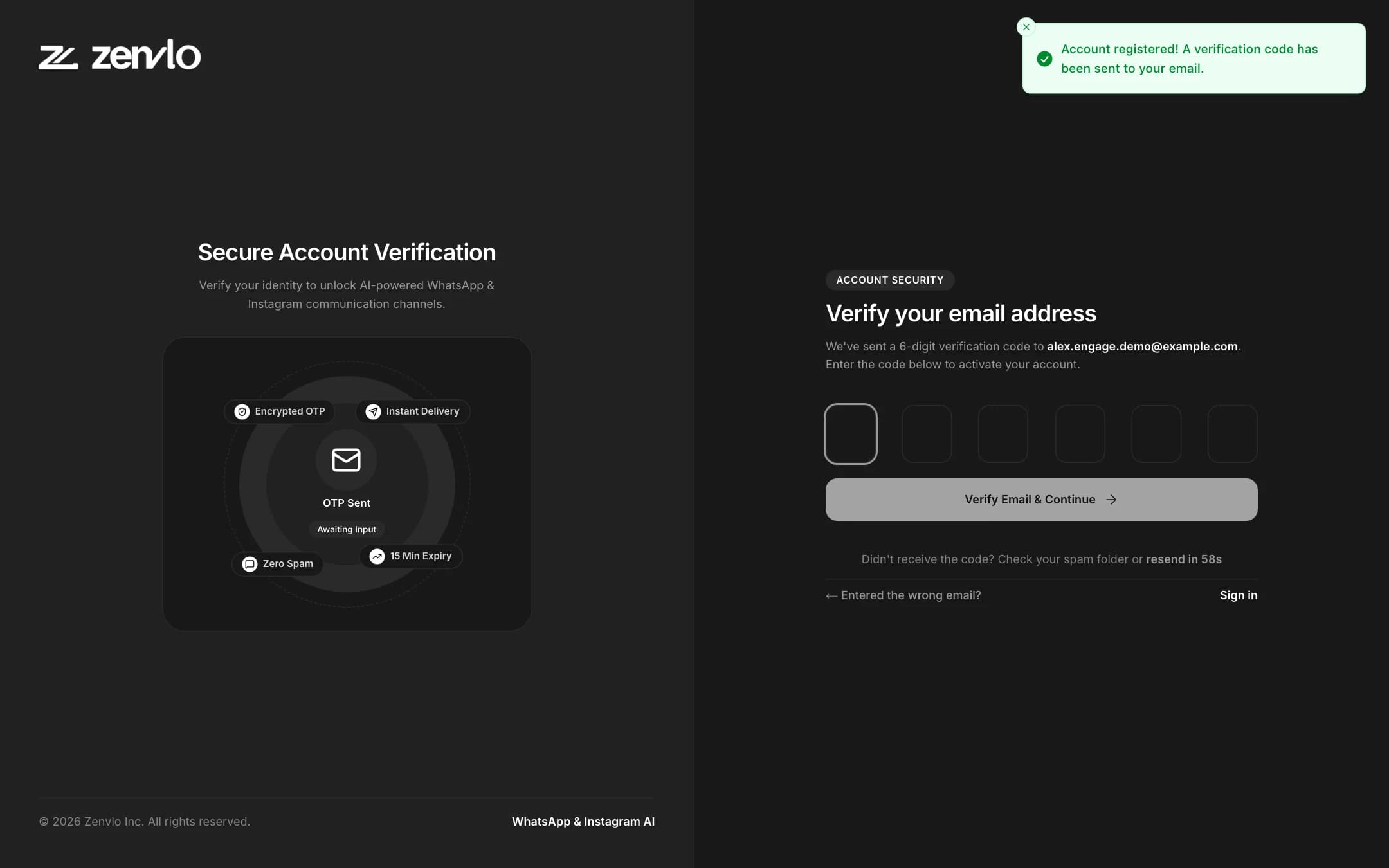Focus the second verification code digit box
This screenshot has width=1389, height=868.
(927, 434)
